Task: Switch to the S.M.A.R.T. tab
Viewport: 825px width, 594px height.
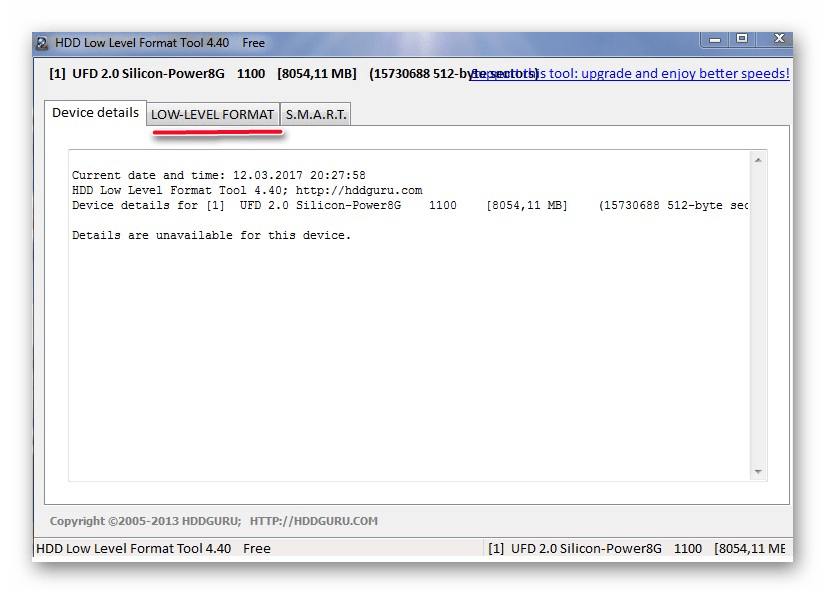Action: pyautogui.click(x=316, y=114)
